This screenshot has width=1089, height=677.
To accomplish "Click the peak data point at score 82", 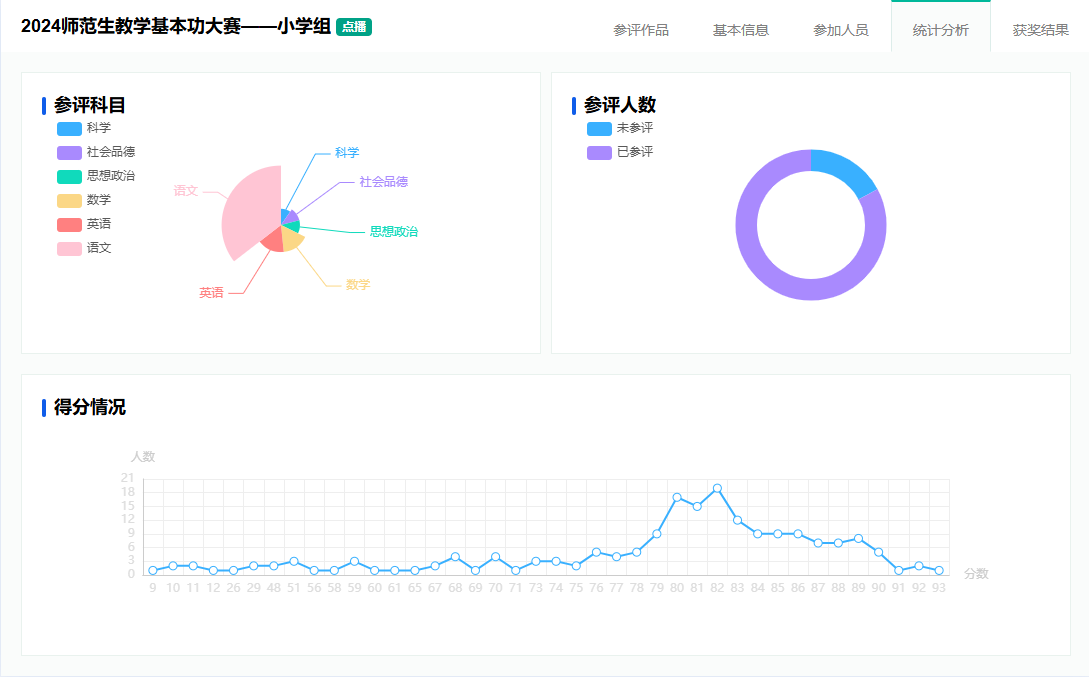I will [717, 488].
